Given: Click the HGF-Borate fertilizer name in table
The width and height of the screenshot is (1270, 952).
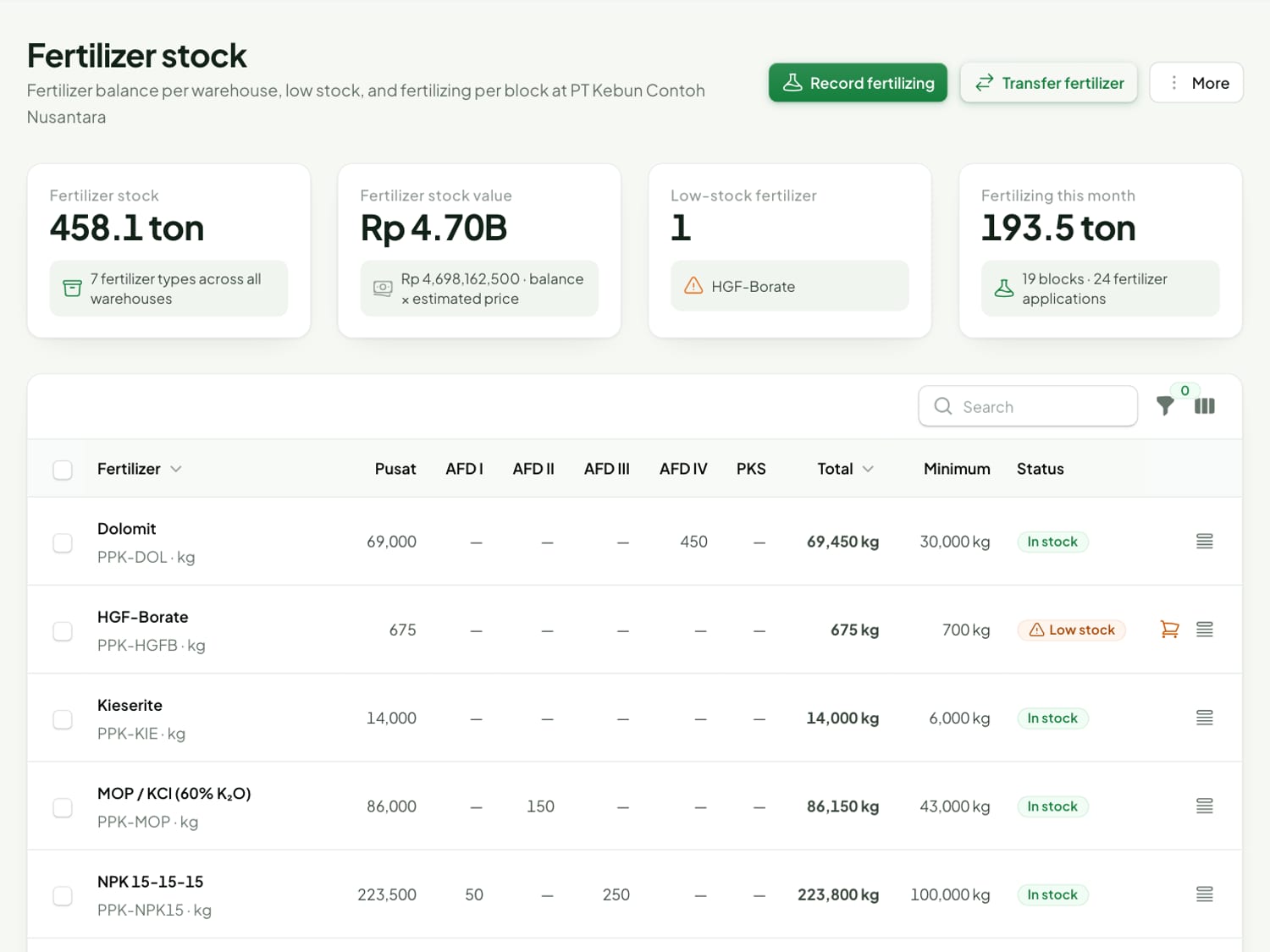Looking at the screenshot, I should coord(143,617).
